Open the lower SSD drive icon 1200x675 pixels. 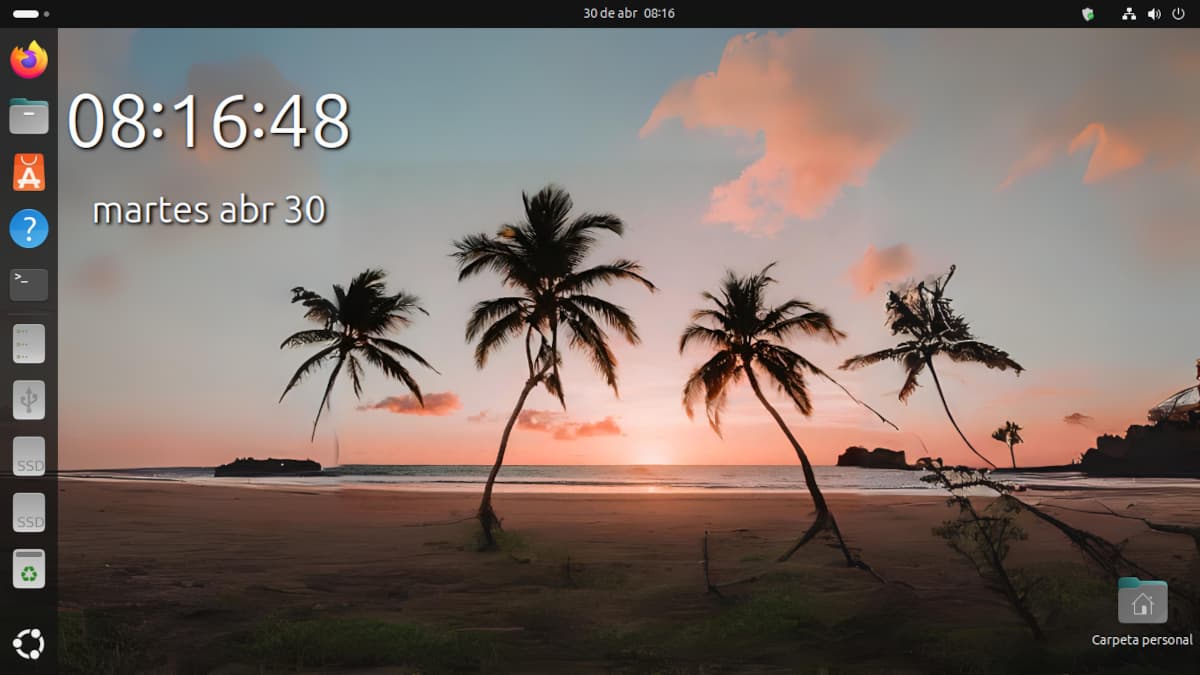[29, 512]
